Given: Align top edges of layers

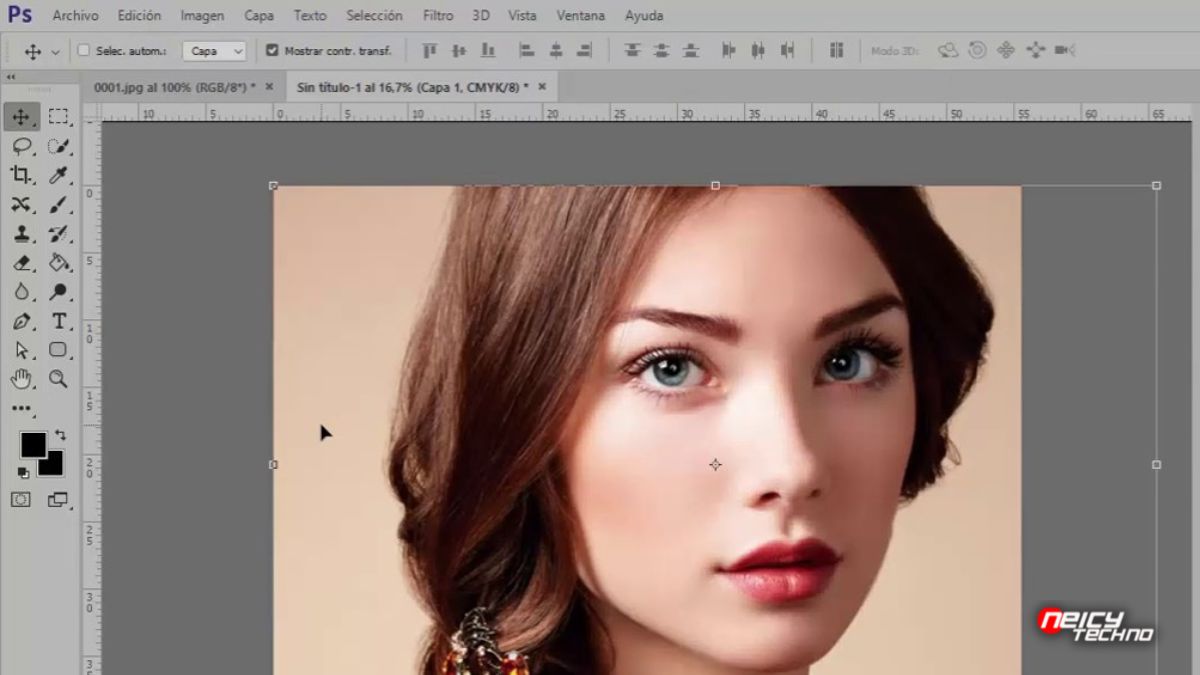Looking at the screenshot, I should (430, 50).
